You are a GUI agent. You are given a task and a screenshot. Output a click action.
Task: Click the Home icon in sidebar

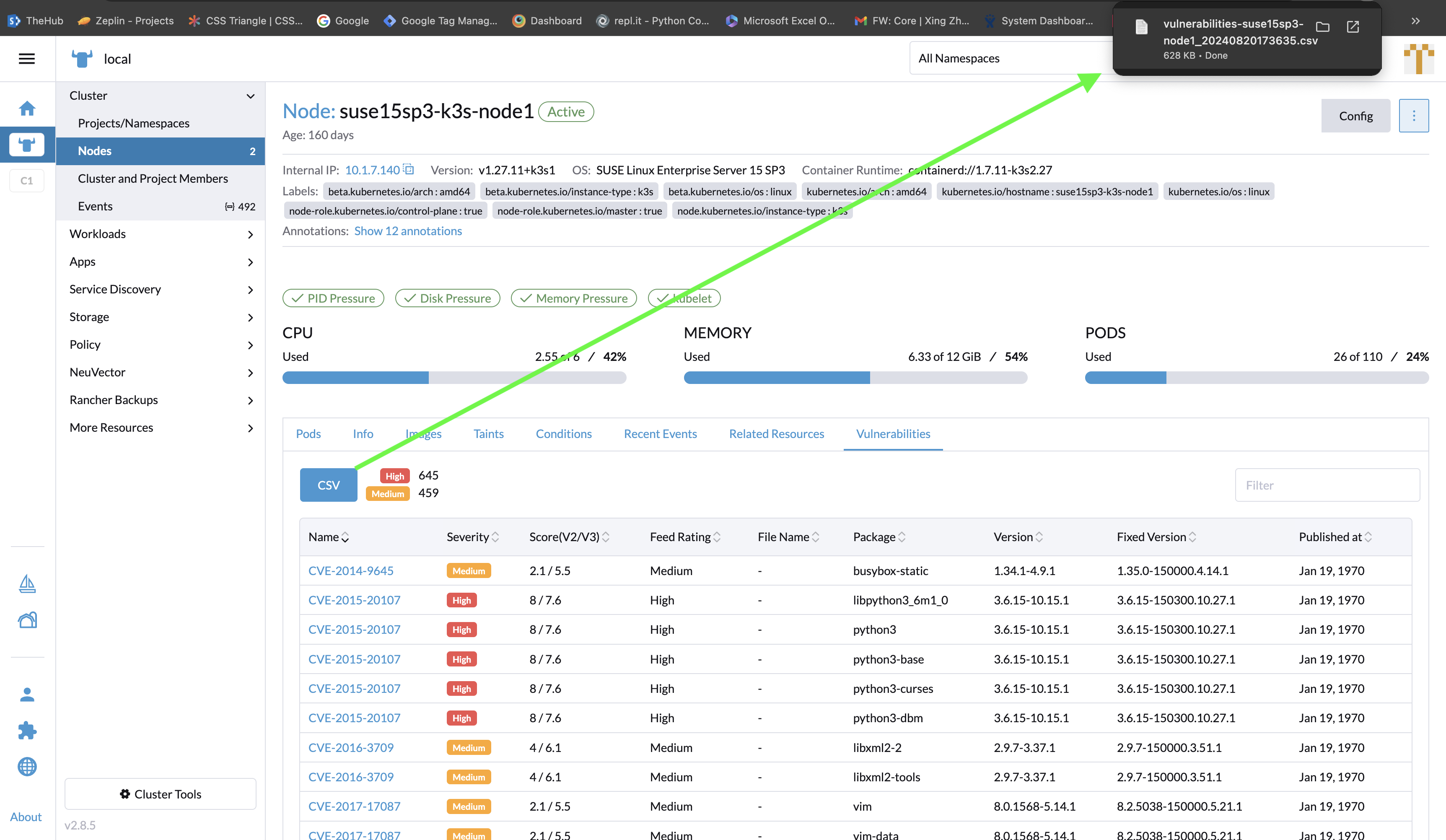coord(27,109)
